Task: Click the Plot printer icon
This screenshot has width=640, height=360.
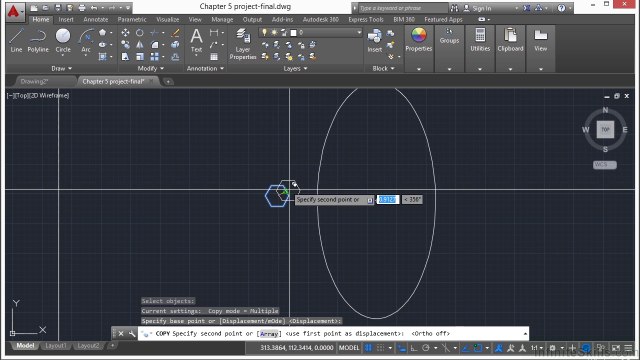Action: [82, 8]
